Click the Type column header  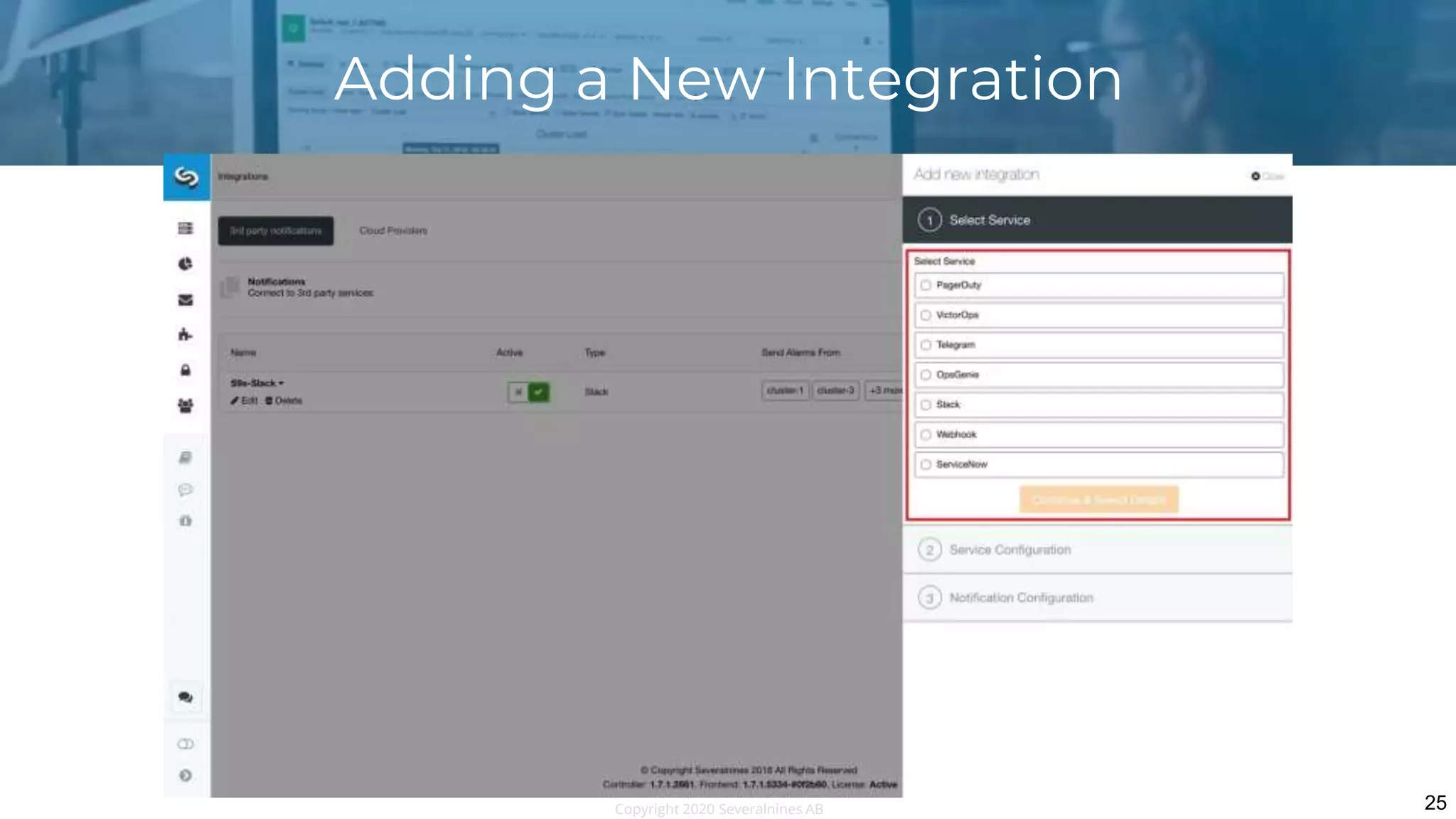[x=595, y=353]
